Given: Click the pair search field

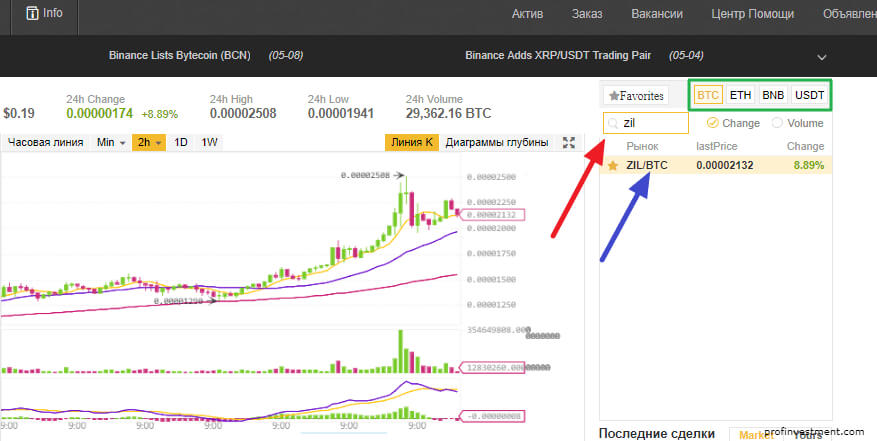Looking at the screenshot, I should (x=646, y=123).
